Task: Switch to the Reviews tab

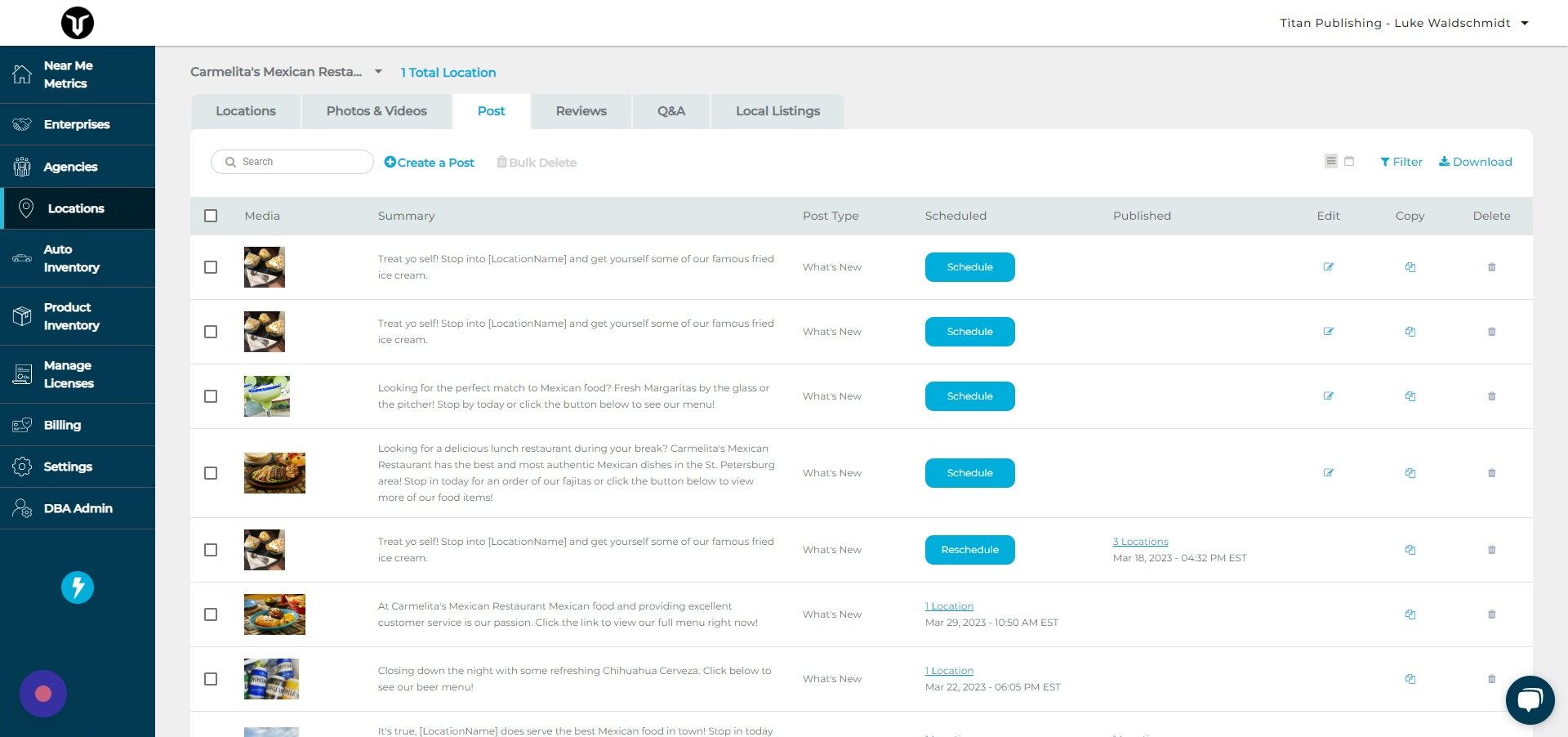Action: [581, 111]
